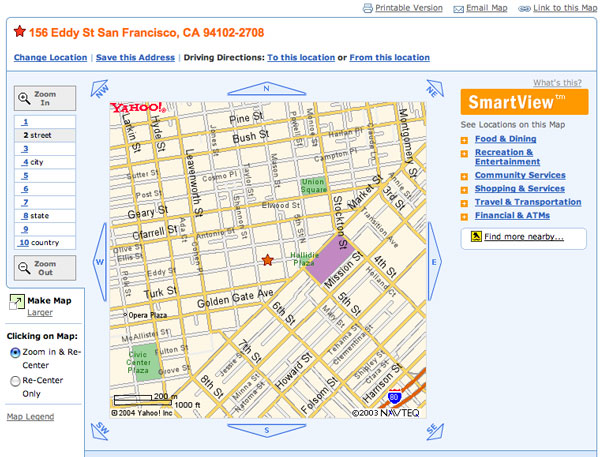Set zoom level 1

coord(45,122)
